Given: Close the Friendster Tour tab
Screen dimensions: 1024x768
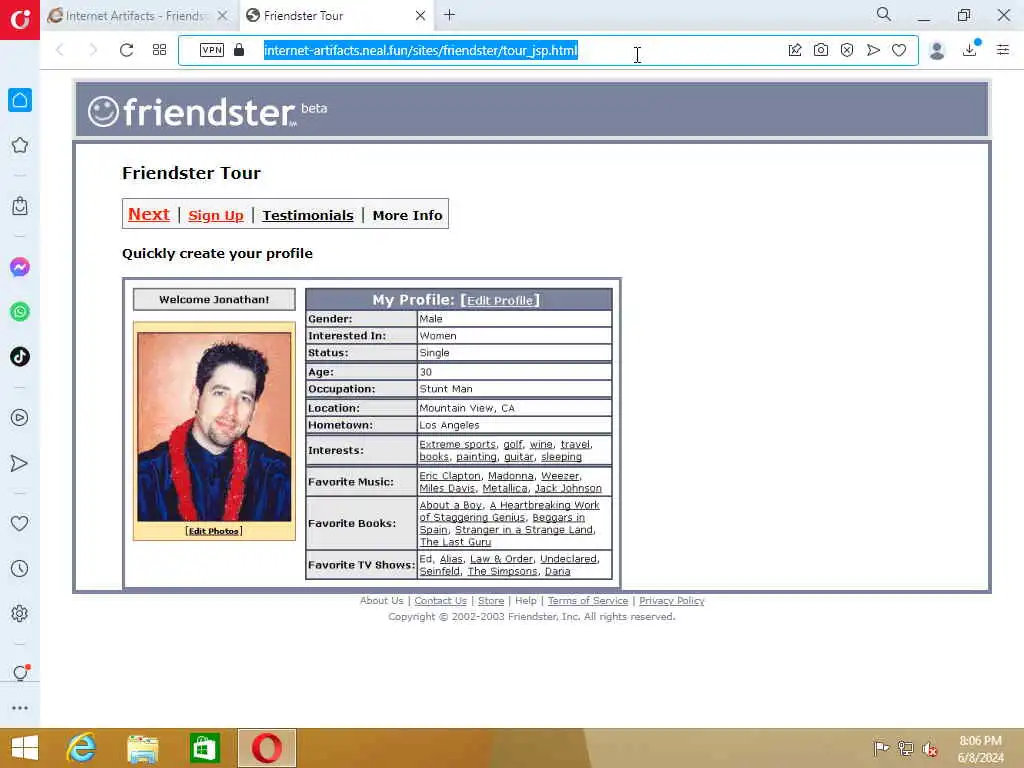Looking at the screenshot, I should tap(421, 16).
